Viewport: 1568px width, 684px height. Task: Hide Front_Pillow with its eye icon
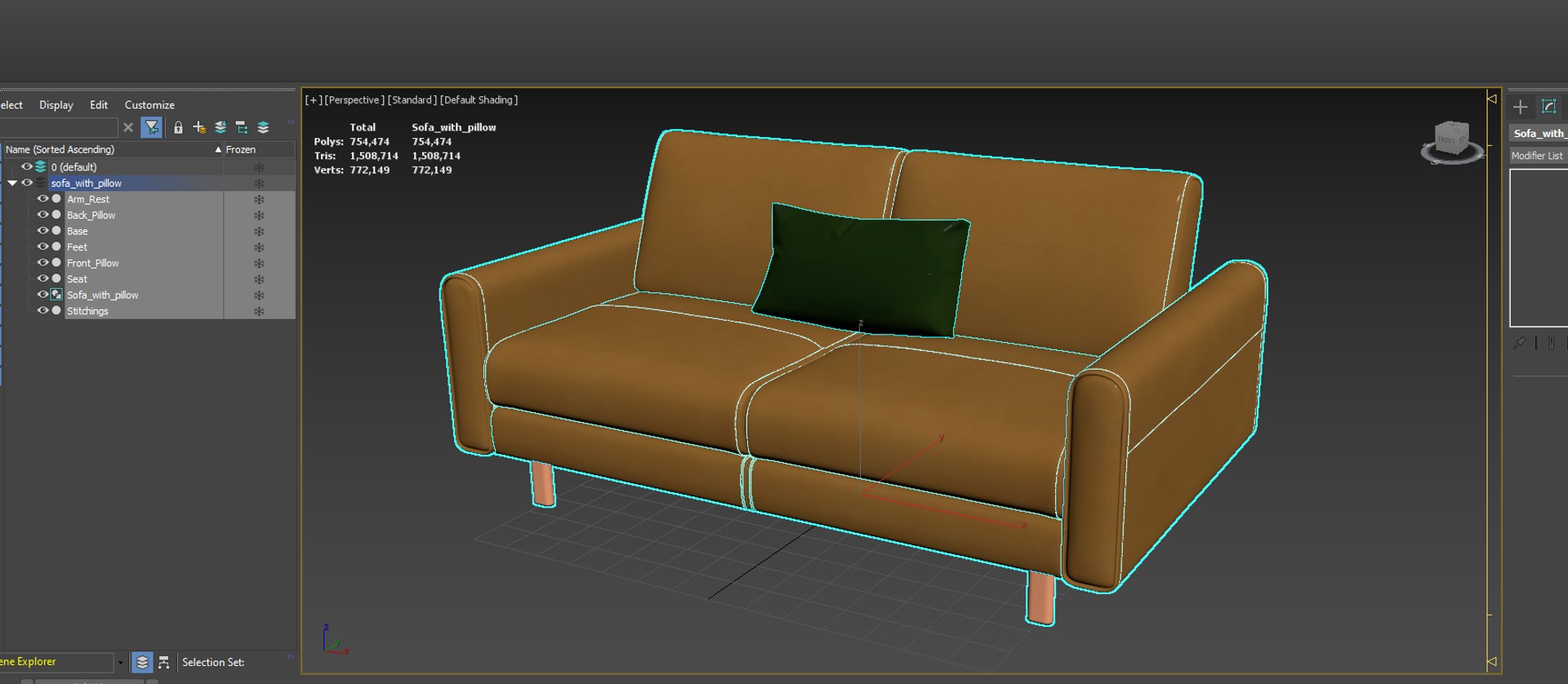(42, 262)
